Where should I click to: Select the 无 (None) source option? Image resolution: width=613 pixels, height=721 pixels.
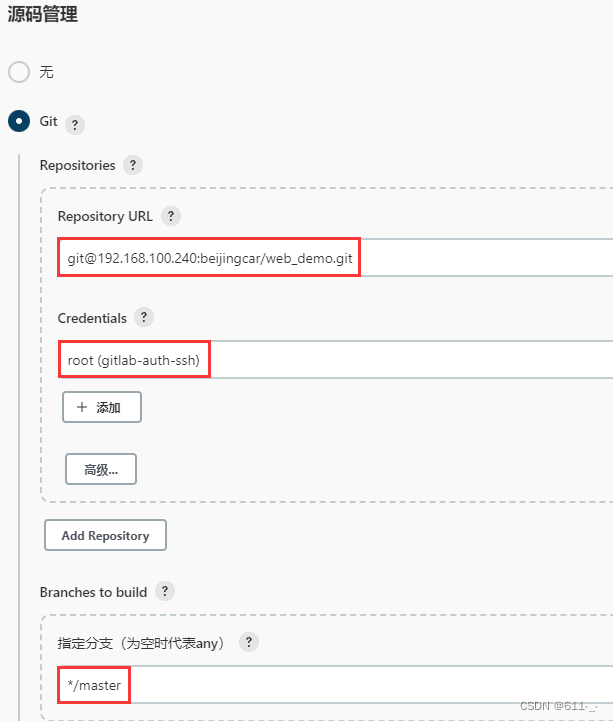click(x=19, y=72)
